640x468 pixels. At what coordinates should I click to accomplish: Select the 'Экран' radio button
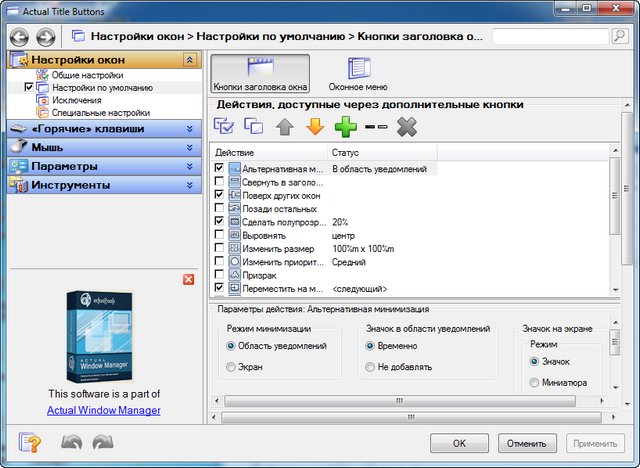click(232, 368)
